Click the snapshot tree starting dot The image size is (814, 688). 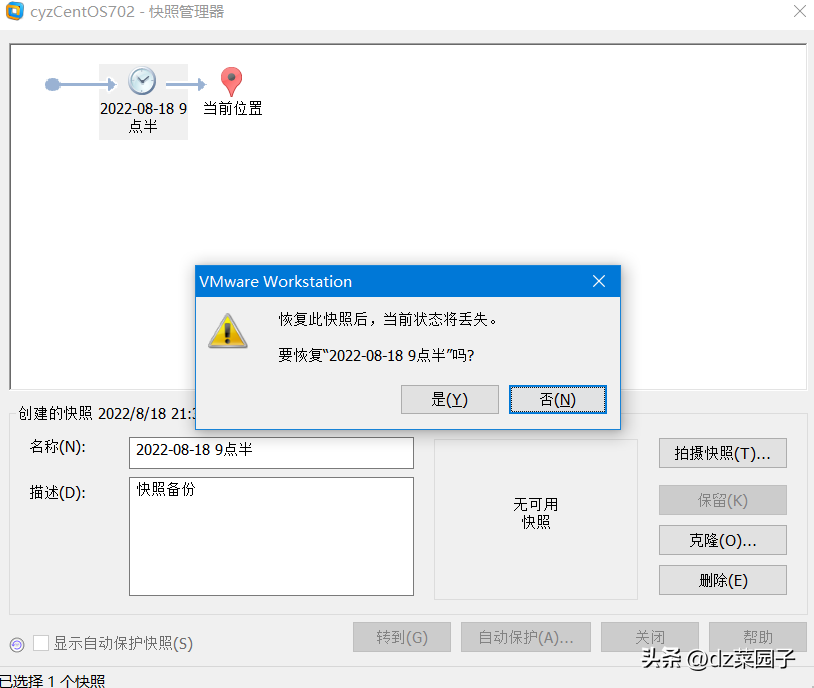(x=52, y=84)
